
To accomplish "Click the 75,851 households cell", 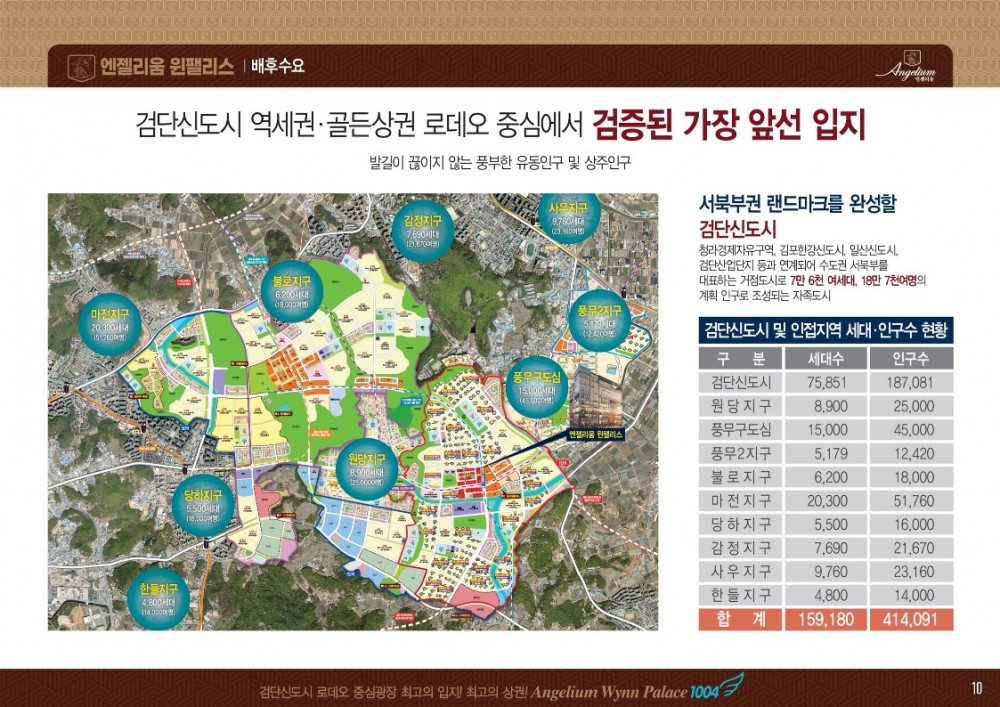I will pyautogui.click(x=826, y=383).
